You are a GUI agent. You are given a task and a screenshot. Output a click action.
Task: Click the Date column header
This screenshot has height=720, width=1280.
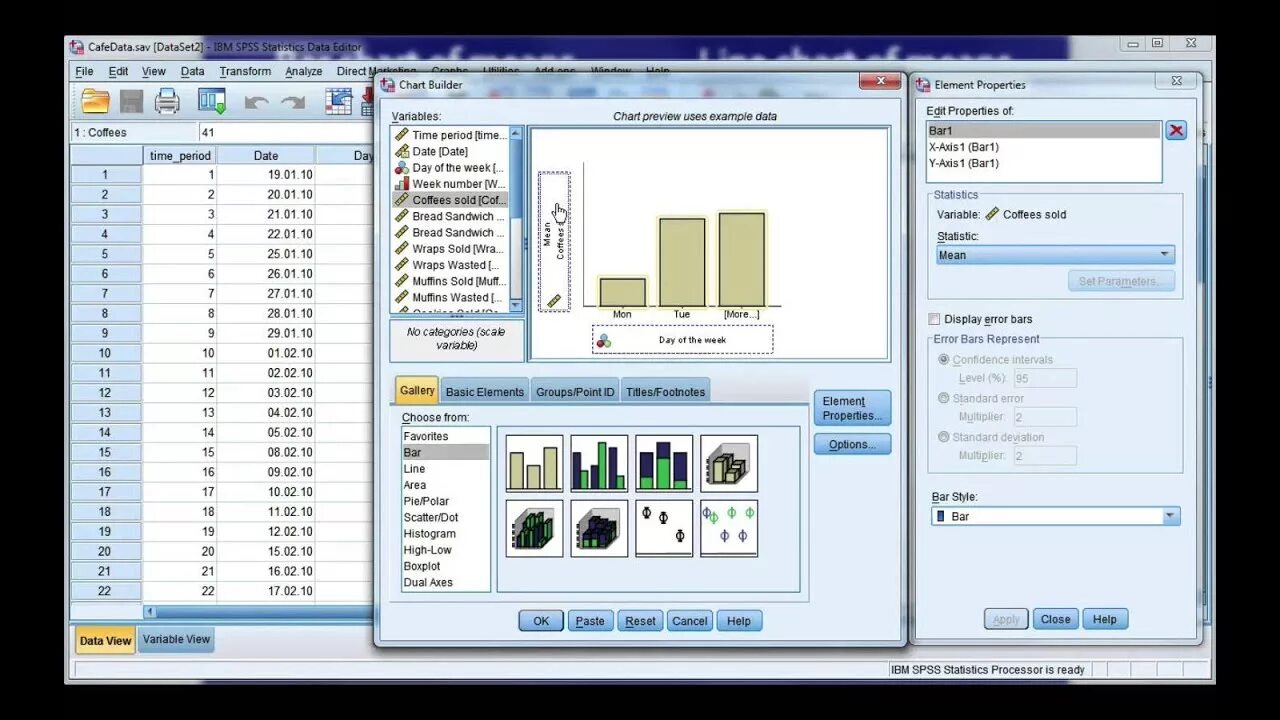tap(266, 156)
